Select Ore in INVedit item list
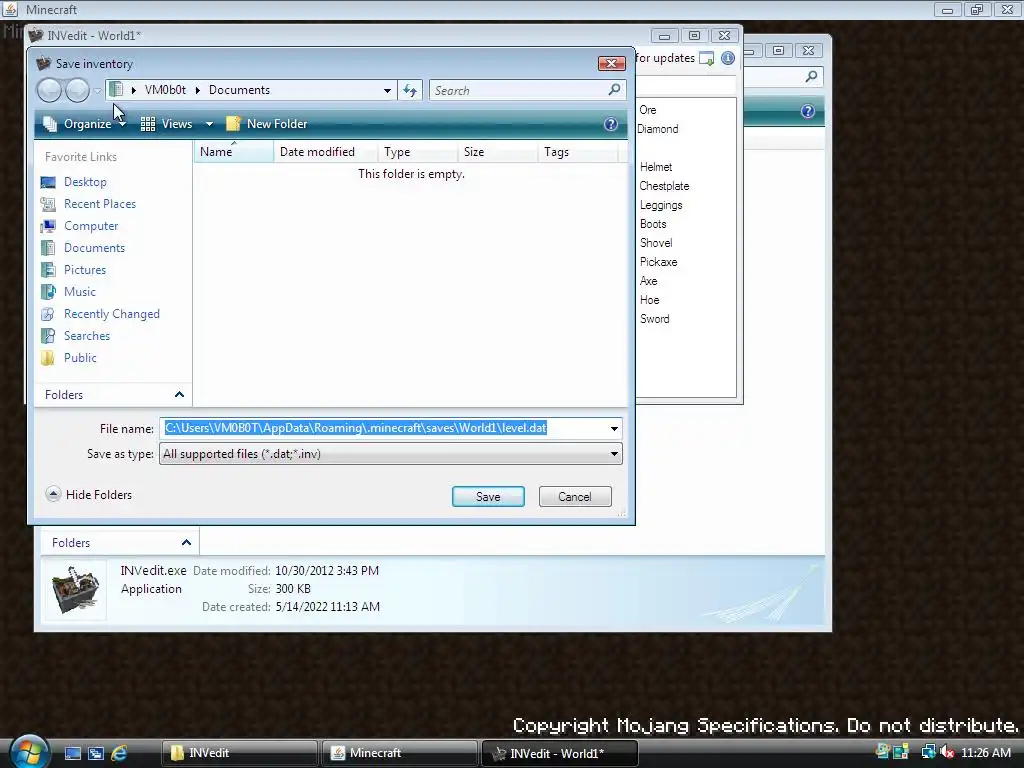 648,110
